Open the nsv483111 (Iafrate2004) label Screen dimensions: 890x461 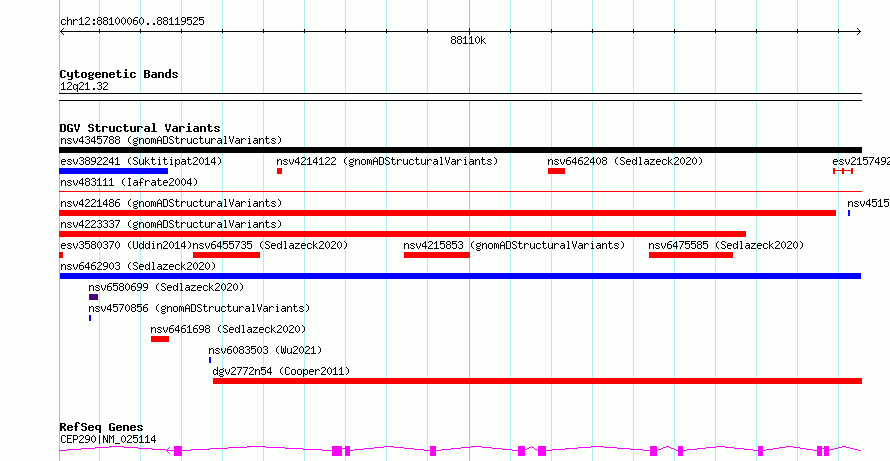click(x=129, y=182)
